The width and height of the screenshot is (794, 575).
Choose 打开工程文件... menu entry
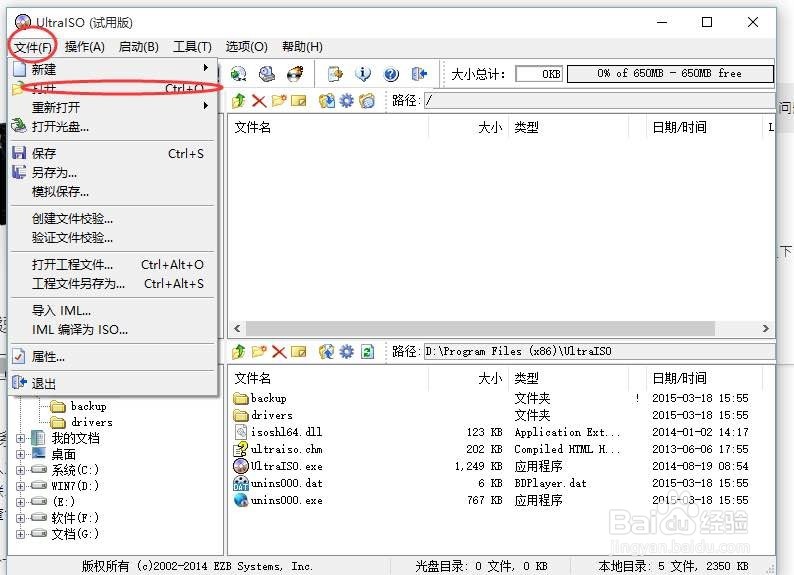(112, 264)
